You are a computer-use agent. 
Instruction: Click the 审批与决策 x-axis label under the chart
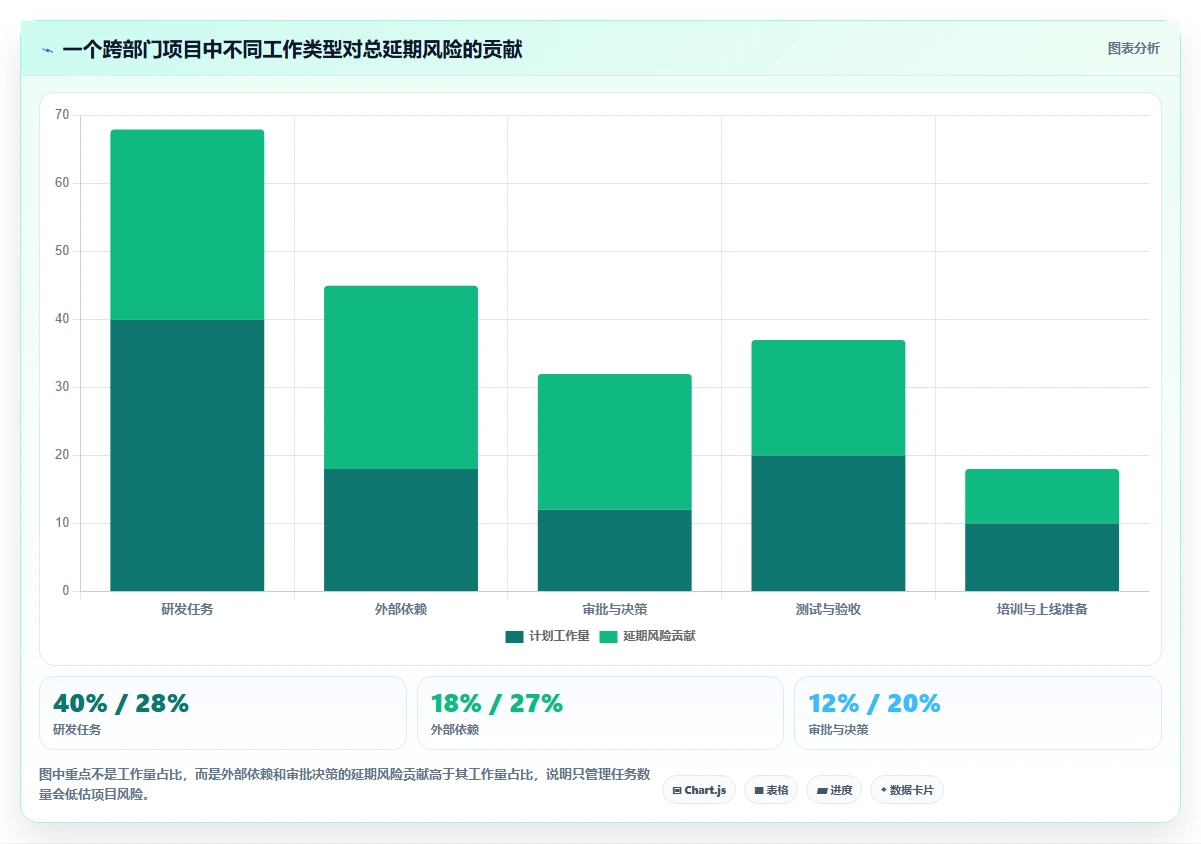614,609
